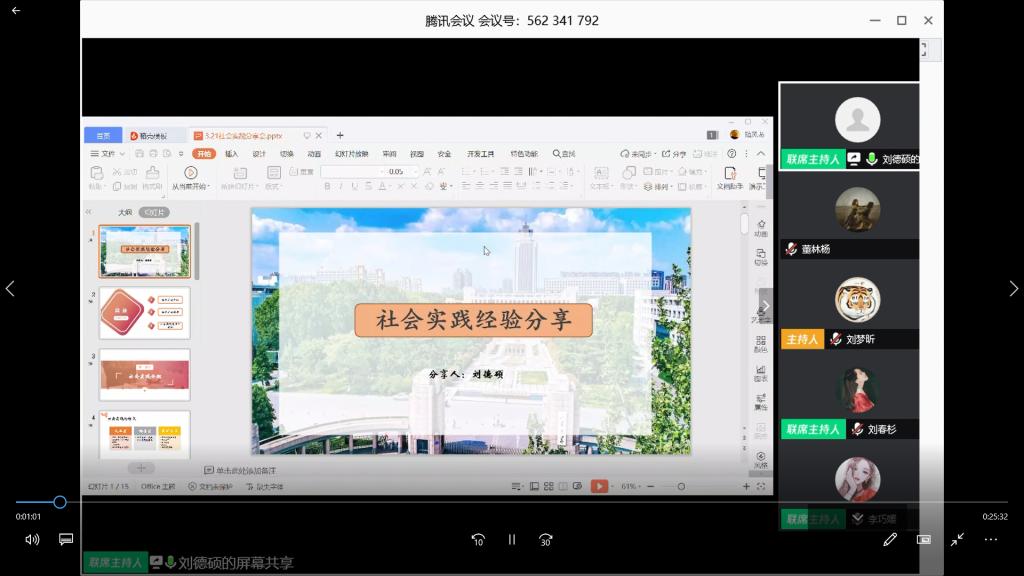
Task: Open the more options ellipsis menu
Action: (991, 539)
